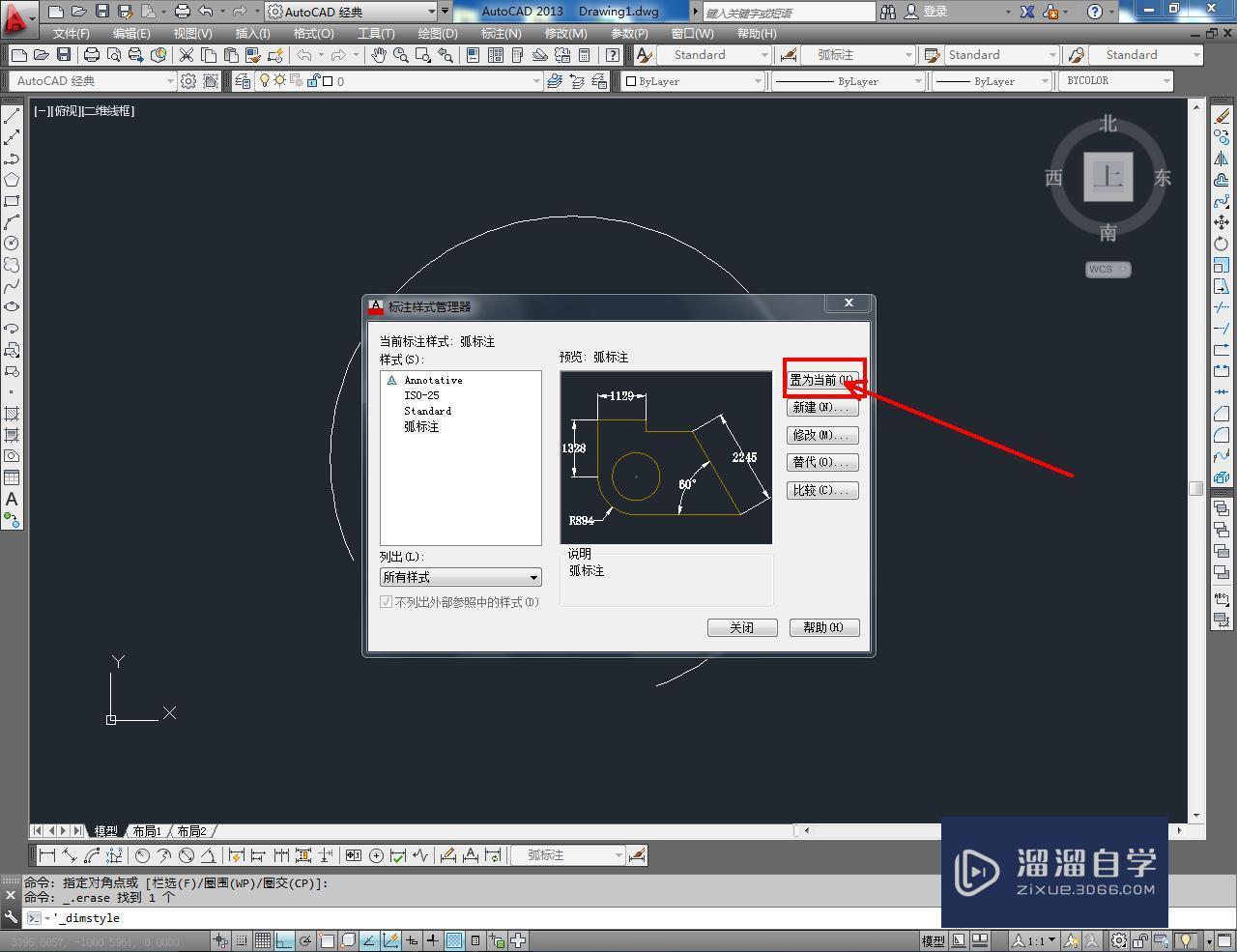Open bottom toolbar 弧标注 style dropdown
The height and width of the screenshot is (952, 1237).
[567, 855]
